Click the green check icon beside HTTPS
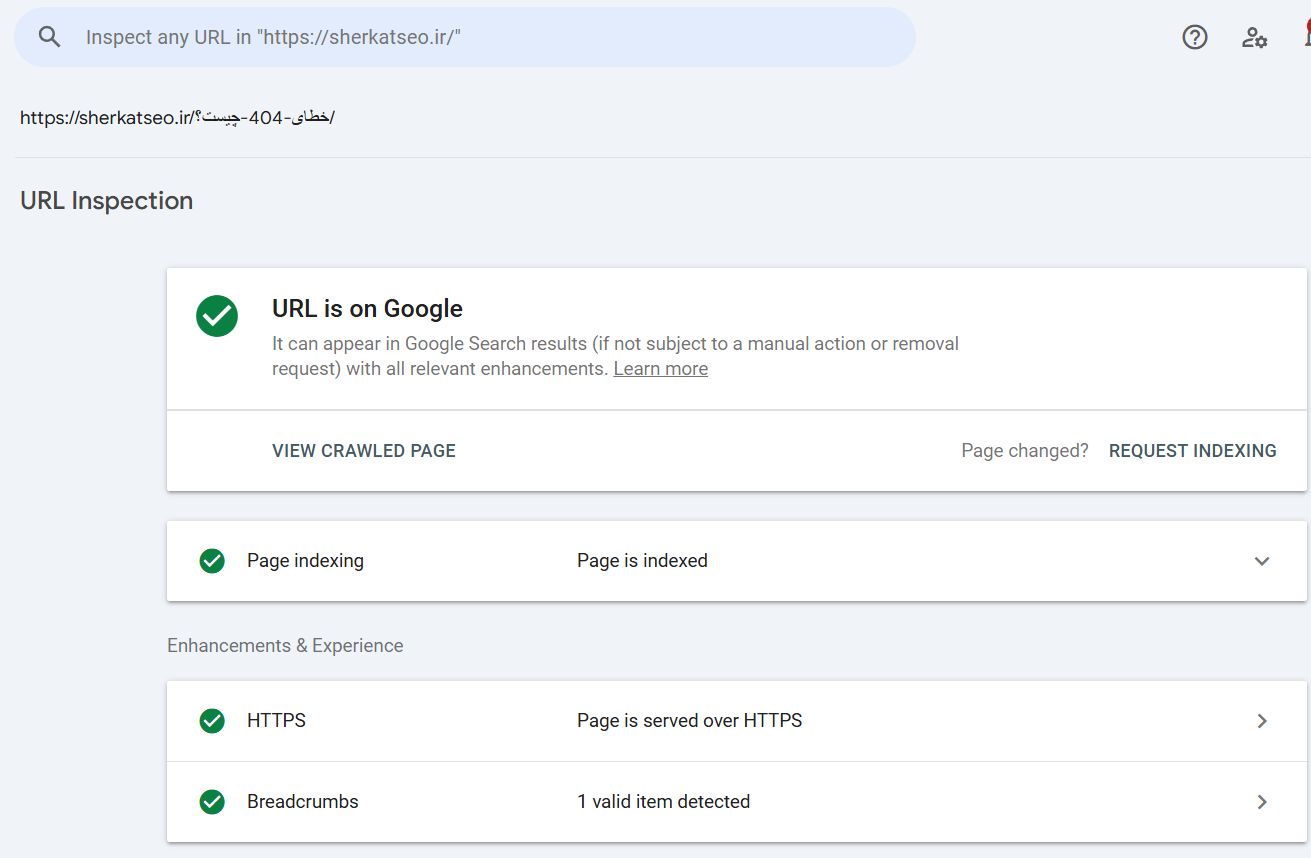The width and height of the screenshot is (1311, 858). coord(212,721)
